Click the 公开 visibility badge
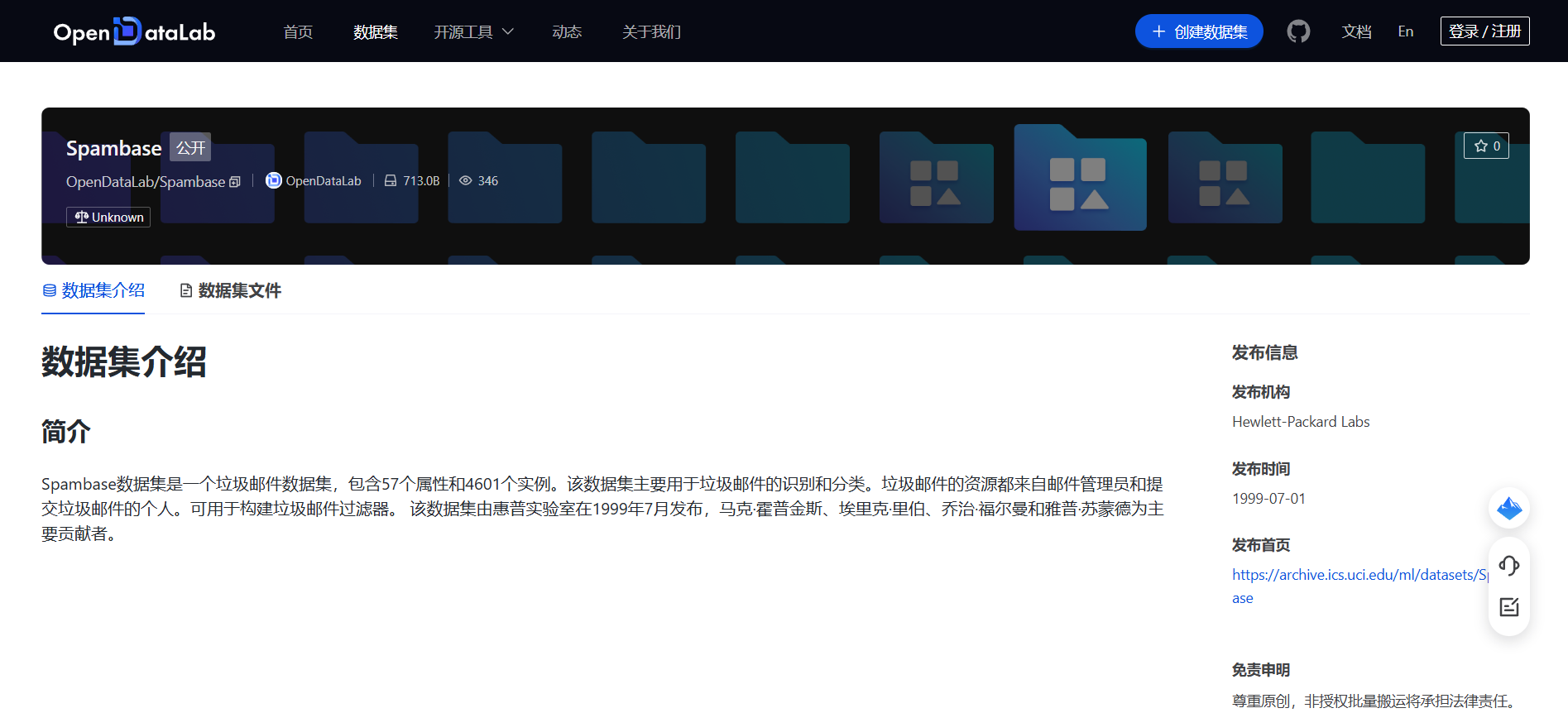 (190, 147)
